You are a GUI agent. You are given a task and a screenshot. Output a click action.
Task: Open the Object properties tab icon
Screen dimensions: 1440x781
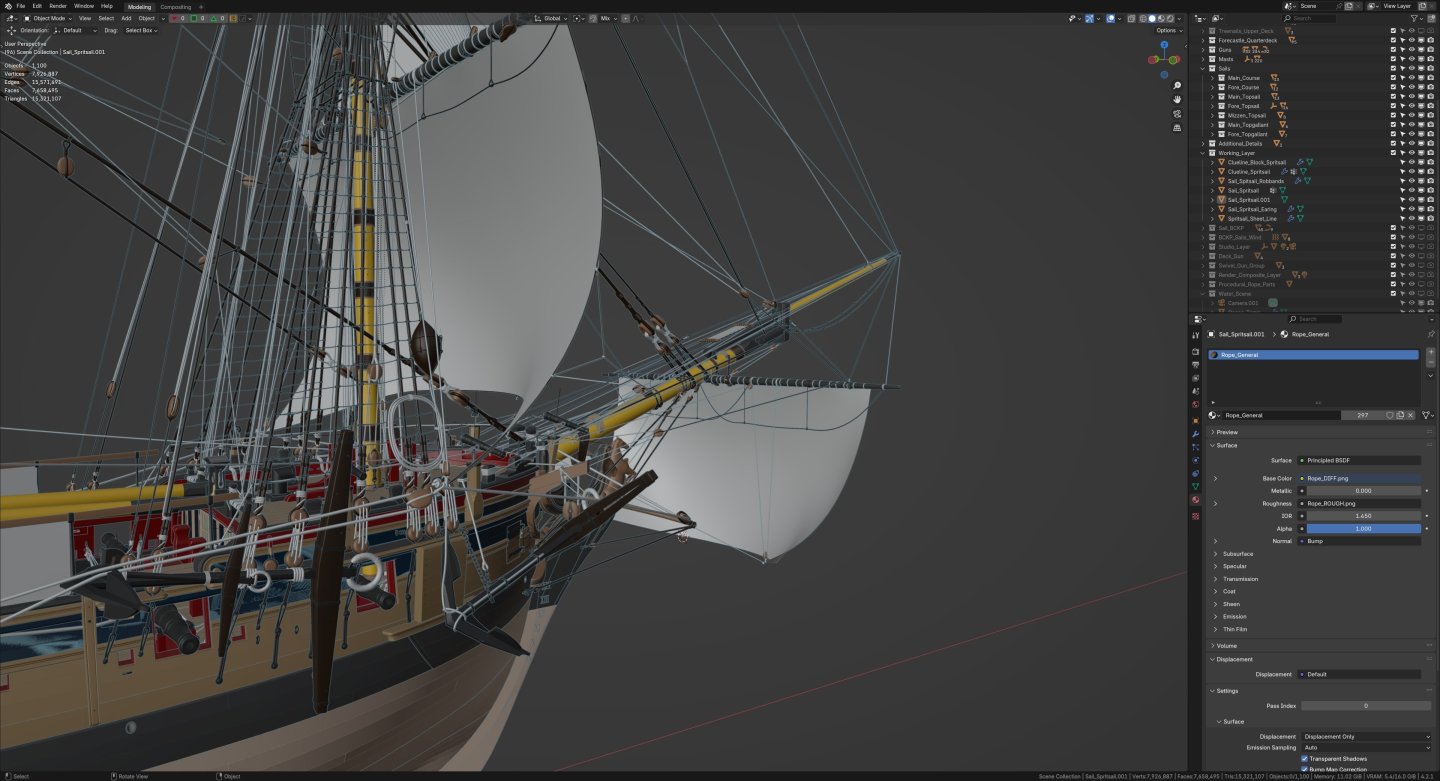click(1195, 421)
